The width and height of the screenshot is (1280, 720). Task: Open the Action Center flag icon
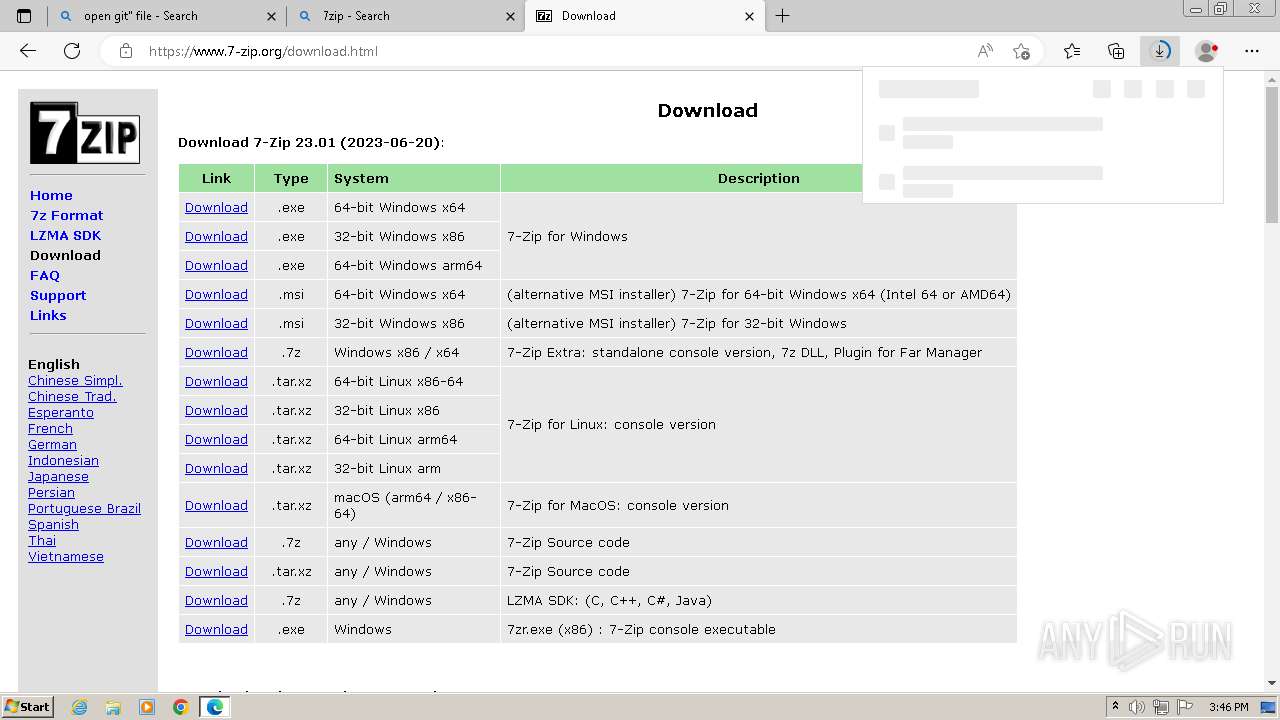(x=1185, y=707)
